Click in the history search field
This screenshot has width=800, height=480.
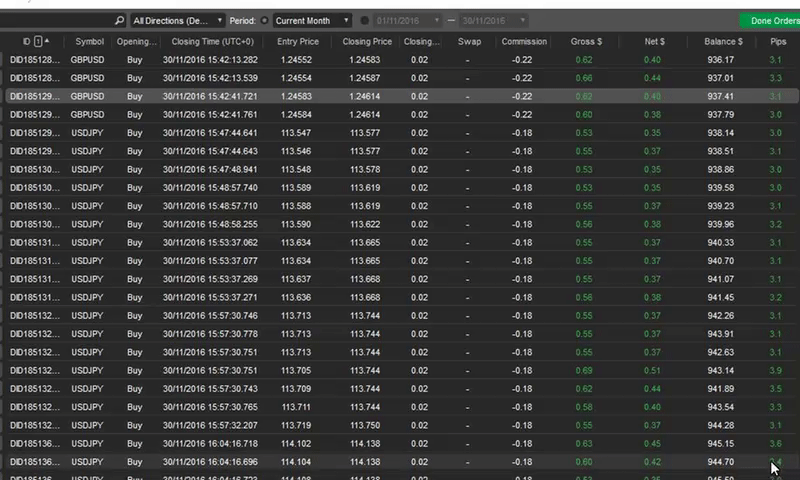(56, 20)
